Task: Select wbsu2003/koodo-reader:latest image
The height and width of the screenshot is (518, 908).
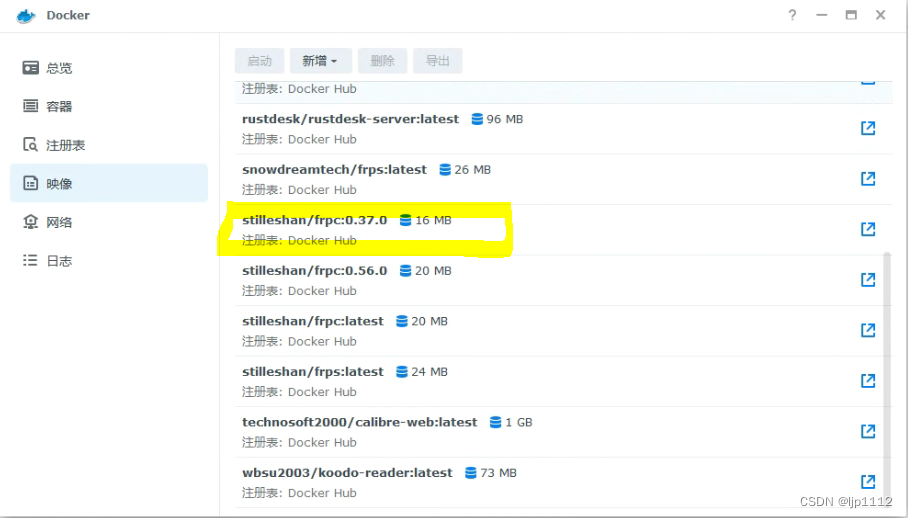Action: 563,483
